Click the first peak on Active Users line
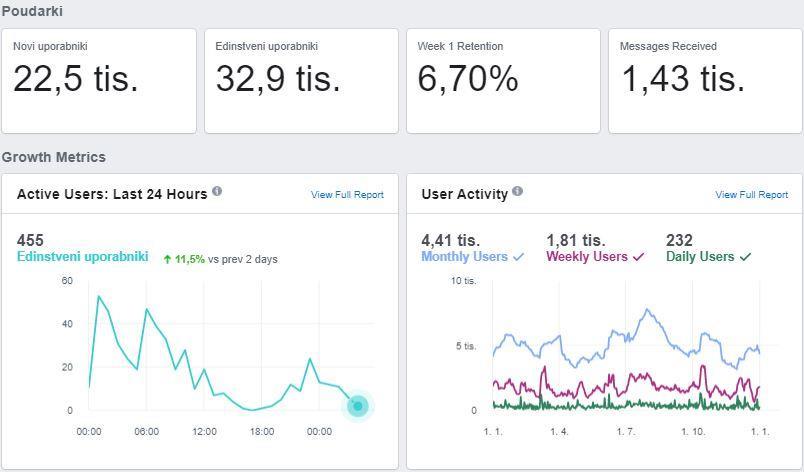 click(x=98, y=296)
